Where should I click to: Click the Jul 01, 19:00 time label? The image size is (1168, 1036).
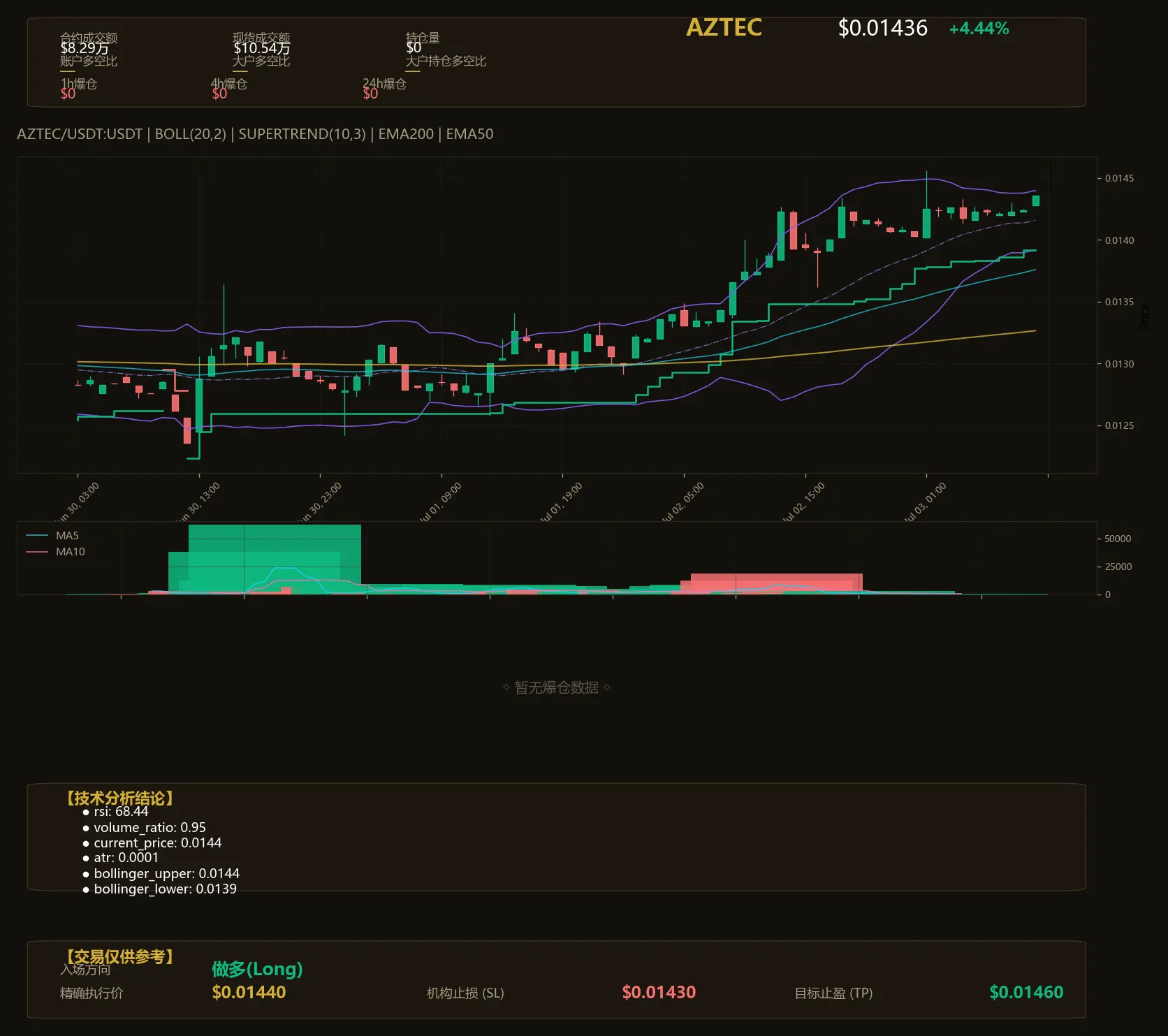coord(560,503)
